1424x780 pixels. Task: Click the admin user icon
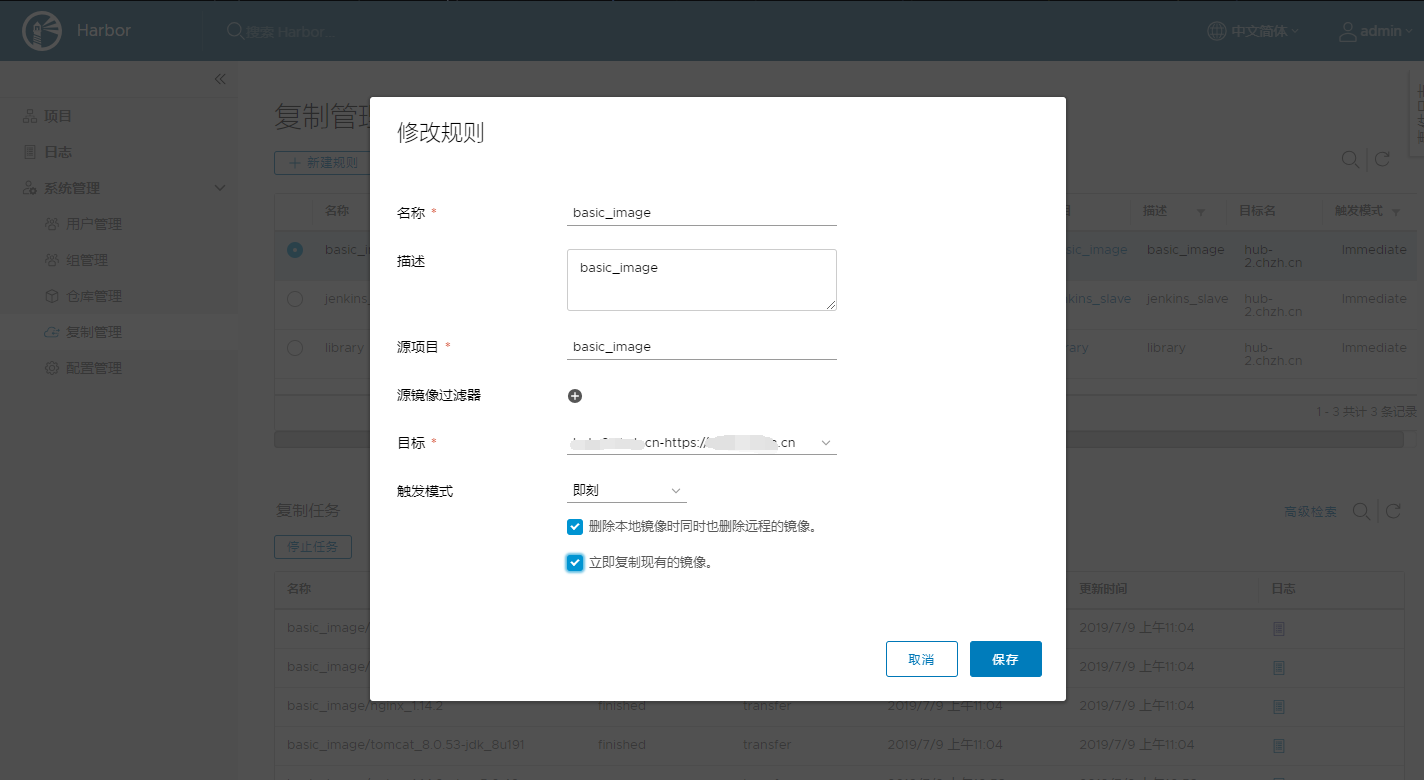point(1348,31)
